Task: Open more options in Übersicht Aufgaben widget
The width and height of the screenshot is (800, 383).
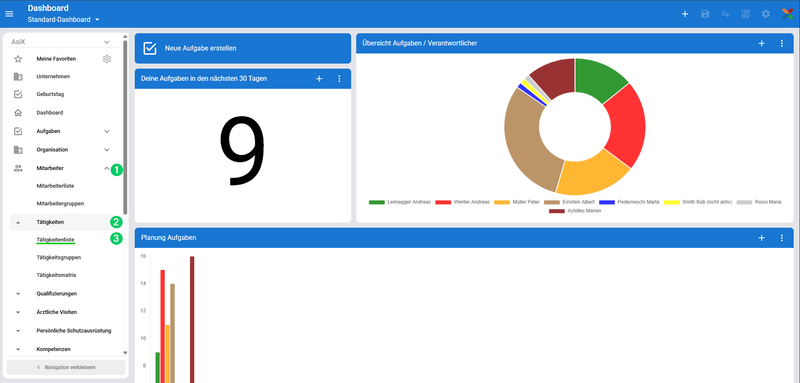Action: [x=782, y=43]
